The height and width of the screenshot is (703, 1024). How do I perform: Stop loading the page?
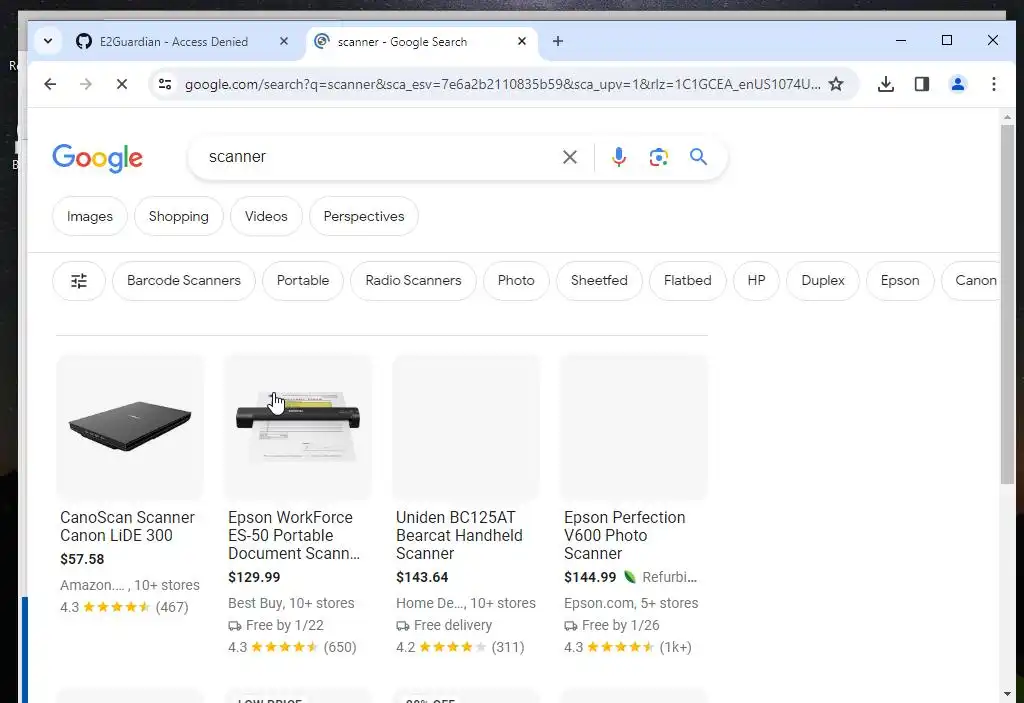(x=121, y=84)
